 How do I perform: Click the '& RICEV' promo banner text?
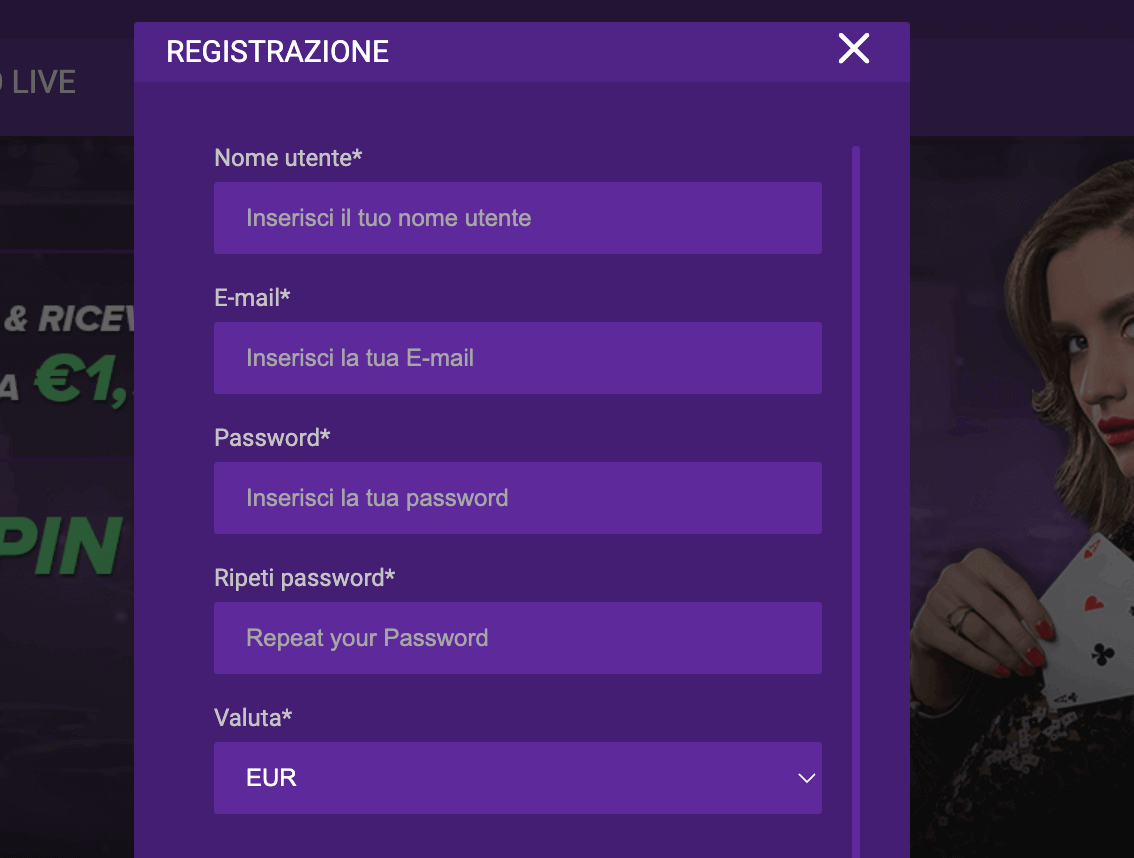(69, 318)
